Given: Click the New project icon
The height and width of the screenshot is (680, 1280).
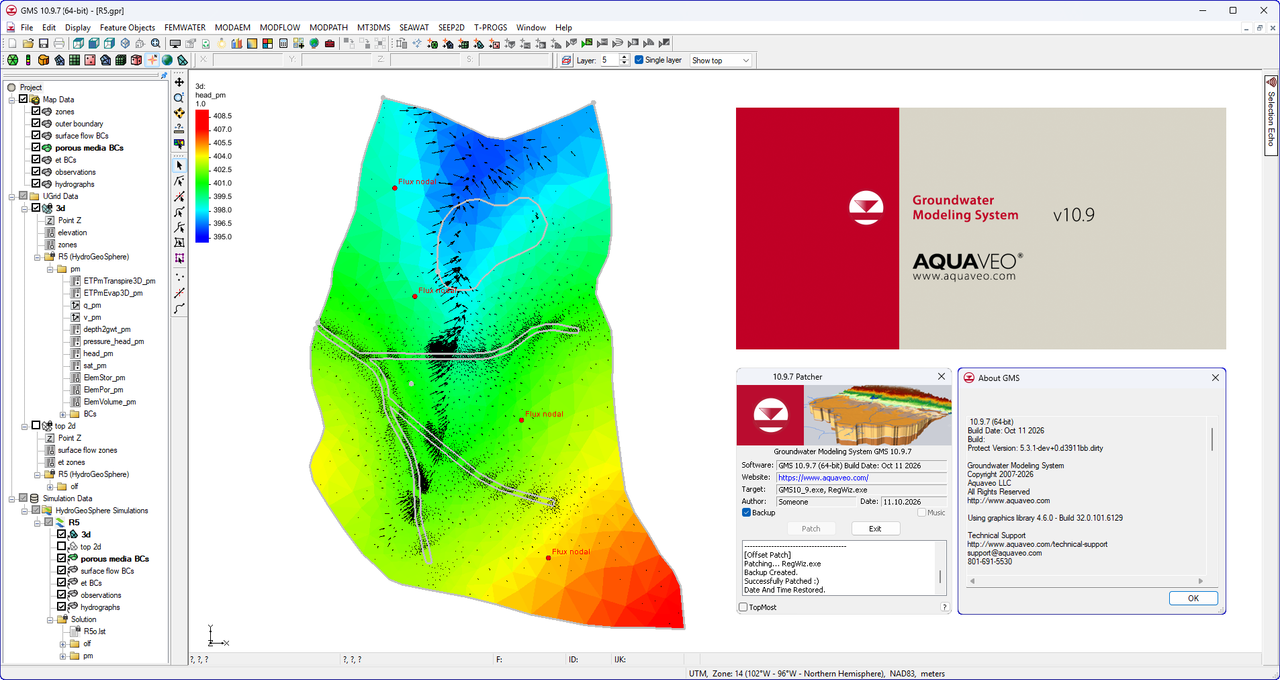Looking at the screenshot, I should pyautogui.click(x=12, y=43).
